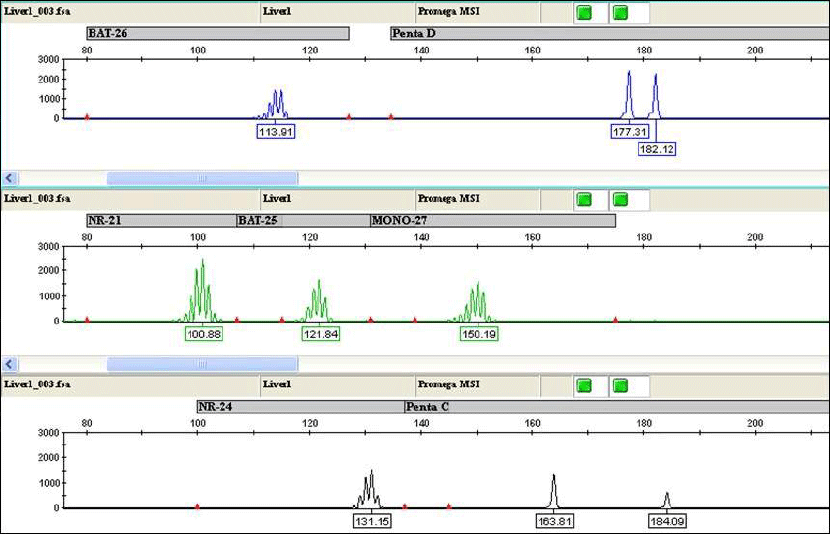830x534 pixels.
Task: Click the 113.91 blue peak label
Action: coord(275,131)
